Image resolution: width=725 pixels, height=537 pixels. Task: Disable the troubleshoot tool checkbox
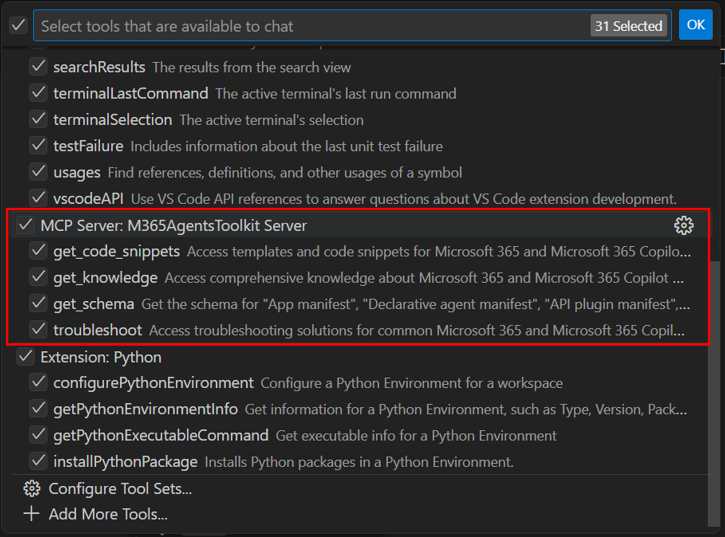(x=38, y=330)
